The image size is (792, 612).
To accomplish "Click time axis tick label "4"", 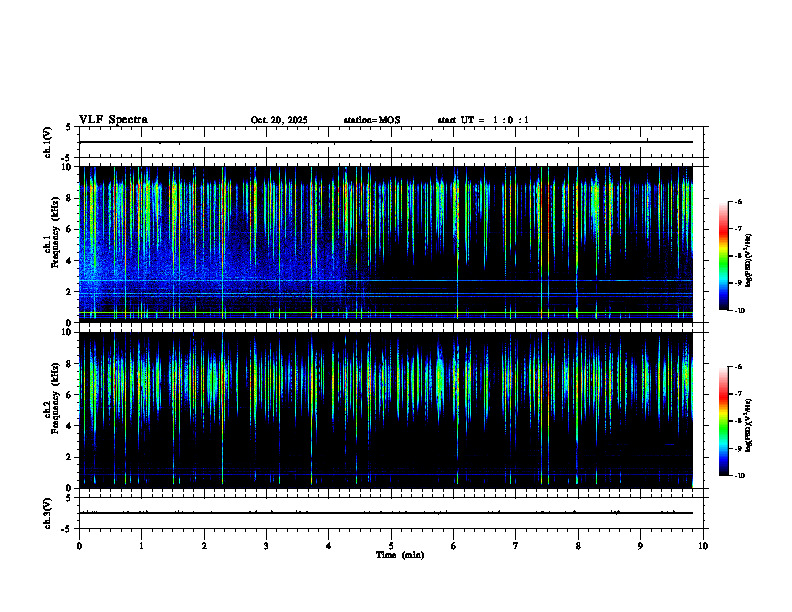I will tap(329, 546).
